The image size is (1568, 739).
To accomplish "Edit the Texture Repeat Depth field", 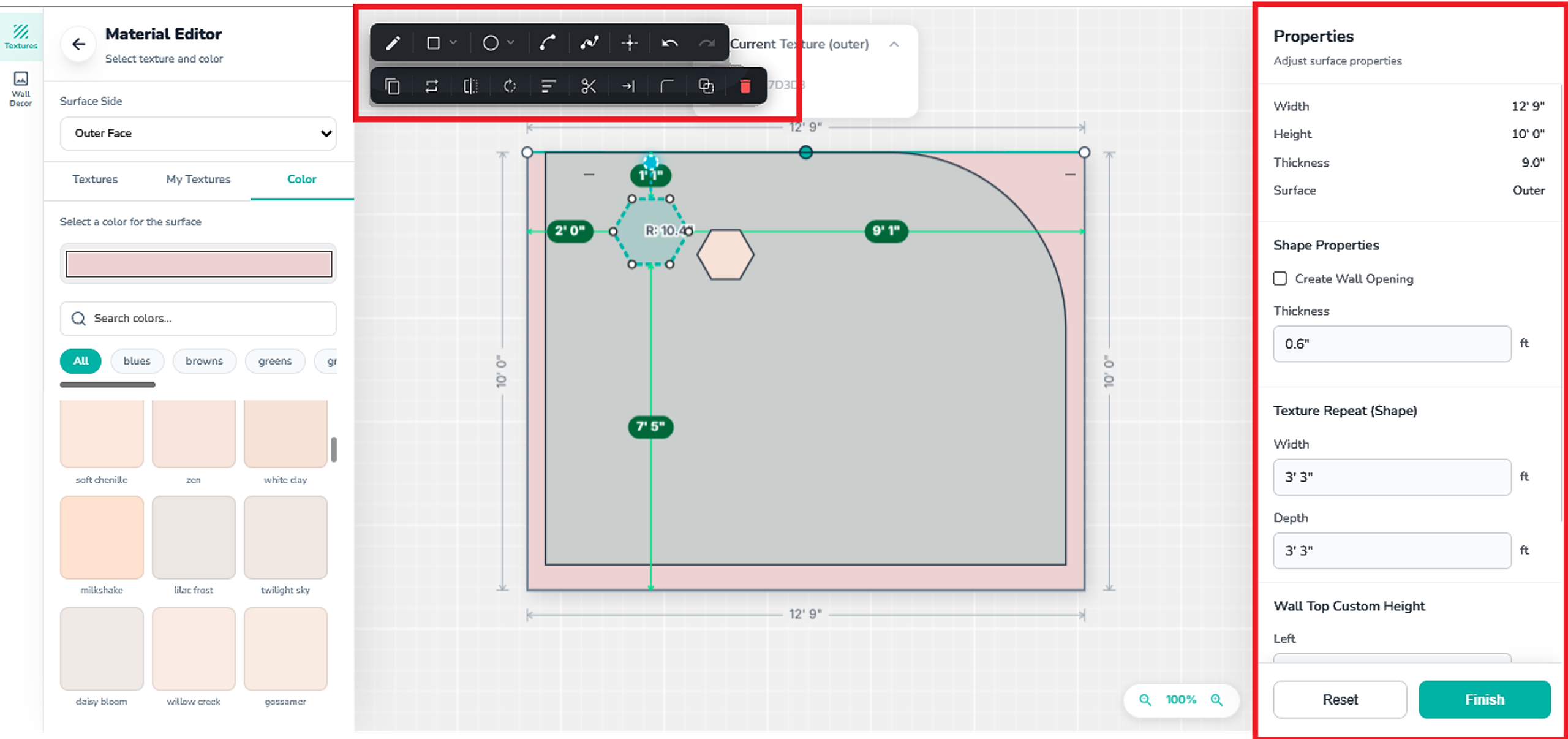I will coord(1392,550).
